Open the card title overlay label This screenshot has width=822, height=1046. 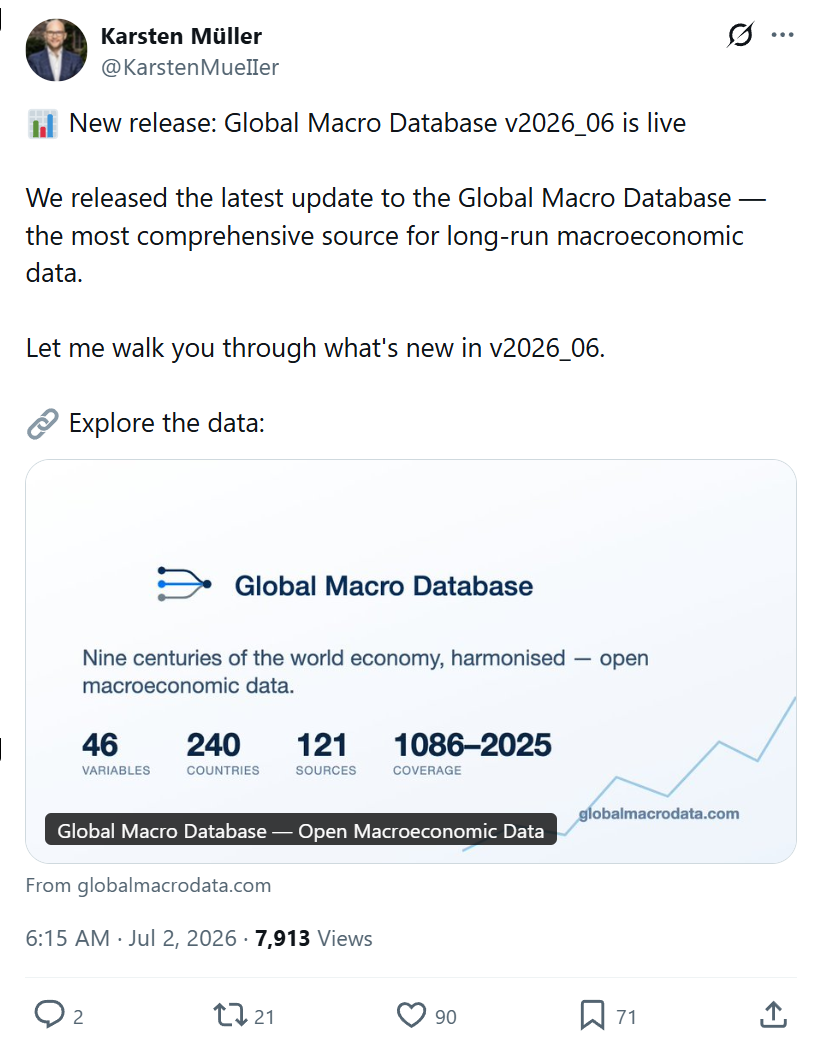point(301,831)
